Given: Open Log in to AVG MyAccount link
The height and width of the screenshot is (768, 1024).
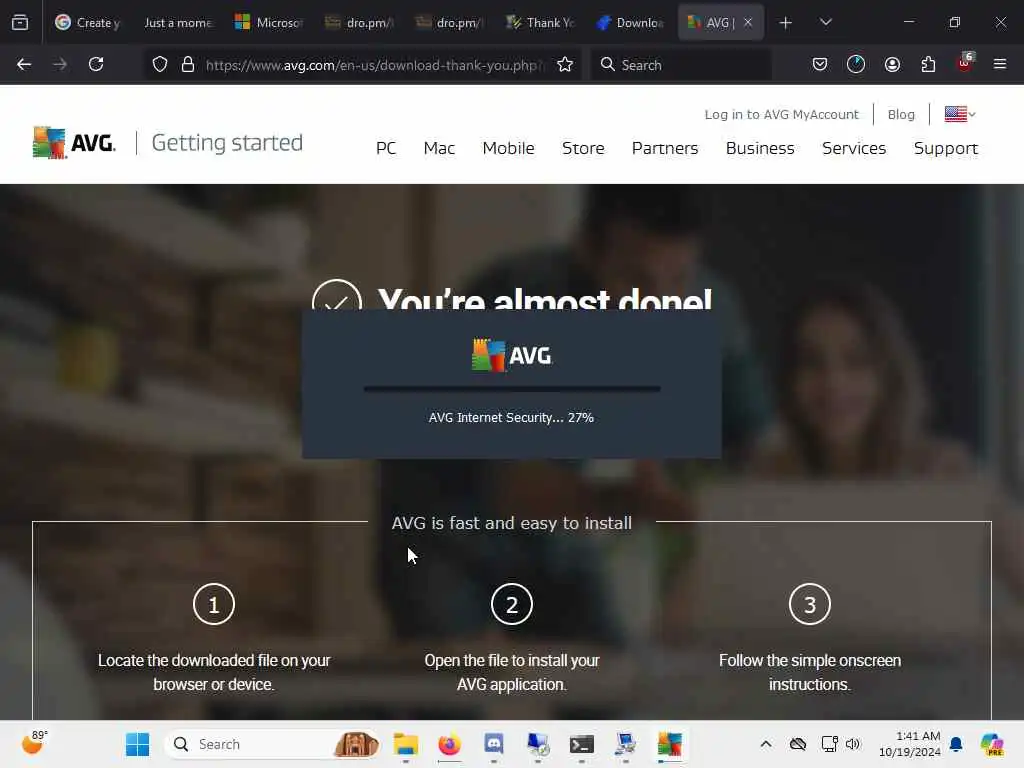Looking at the screenshot, I should point(781,114).
